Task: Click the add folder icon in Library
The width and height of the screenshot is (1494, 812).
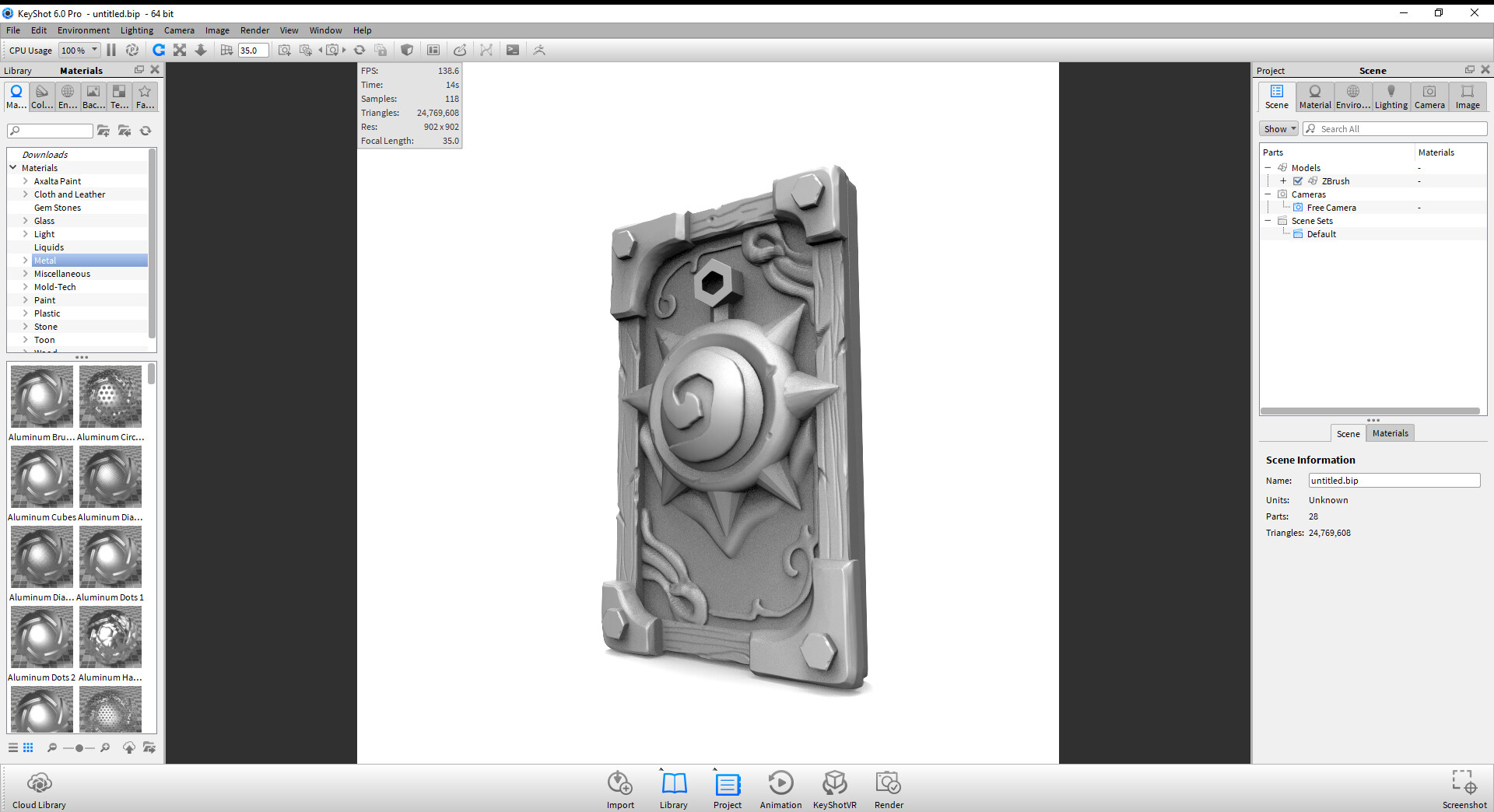Action: coord(103,131)
